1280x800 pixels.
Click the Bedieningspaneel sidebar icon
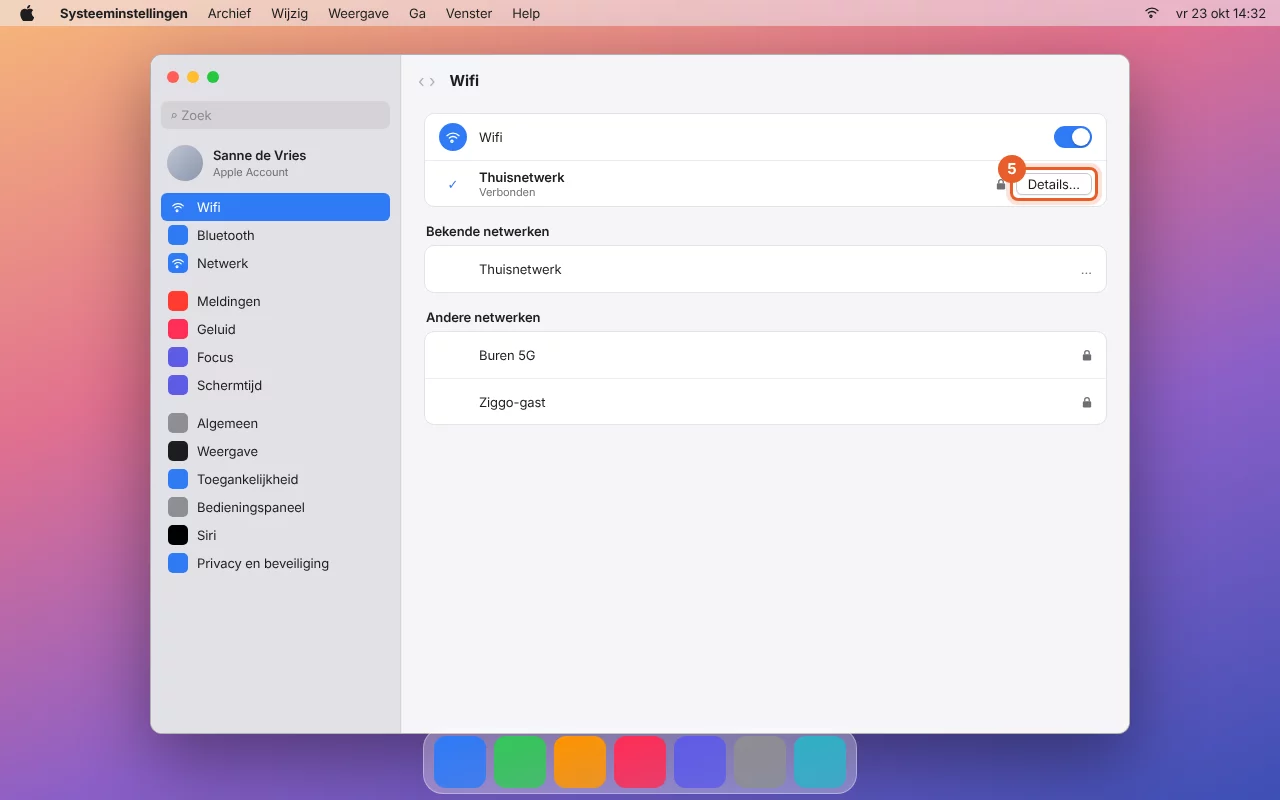[x=178, y=507]
